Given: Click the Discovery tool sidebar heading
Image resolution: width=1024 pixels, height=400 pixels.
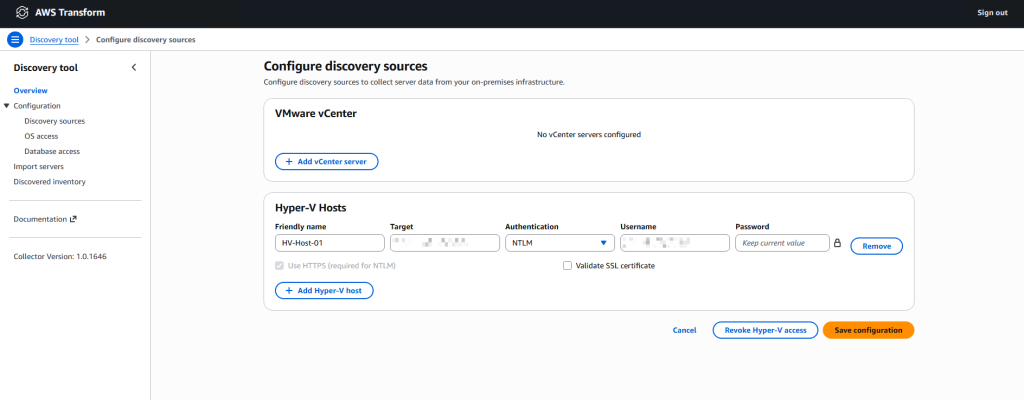Looking at the screenshot, I should point(46,67).
